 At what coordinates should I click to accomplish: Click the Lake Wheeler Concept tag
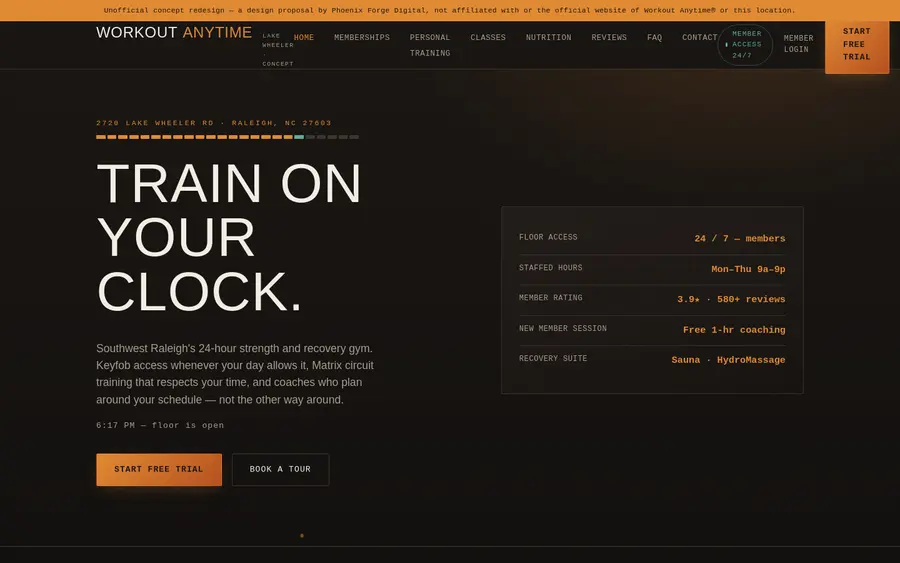click(278, 49)
